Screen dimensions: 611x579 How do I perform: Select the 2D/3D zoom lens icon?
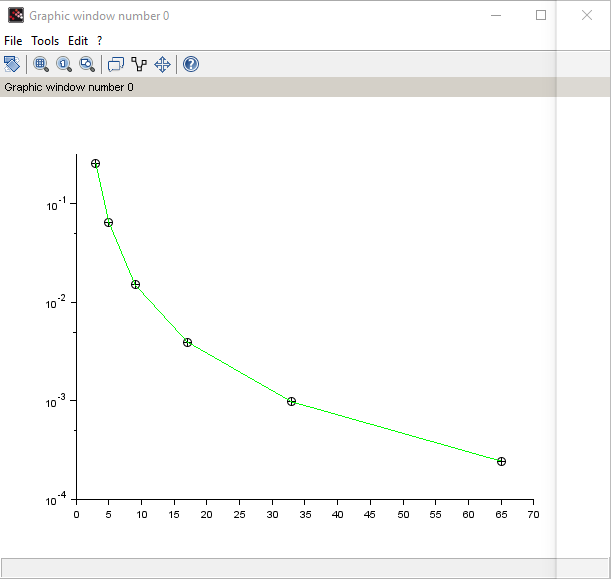pos(87,64)
